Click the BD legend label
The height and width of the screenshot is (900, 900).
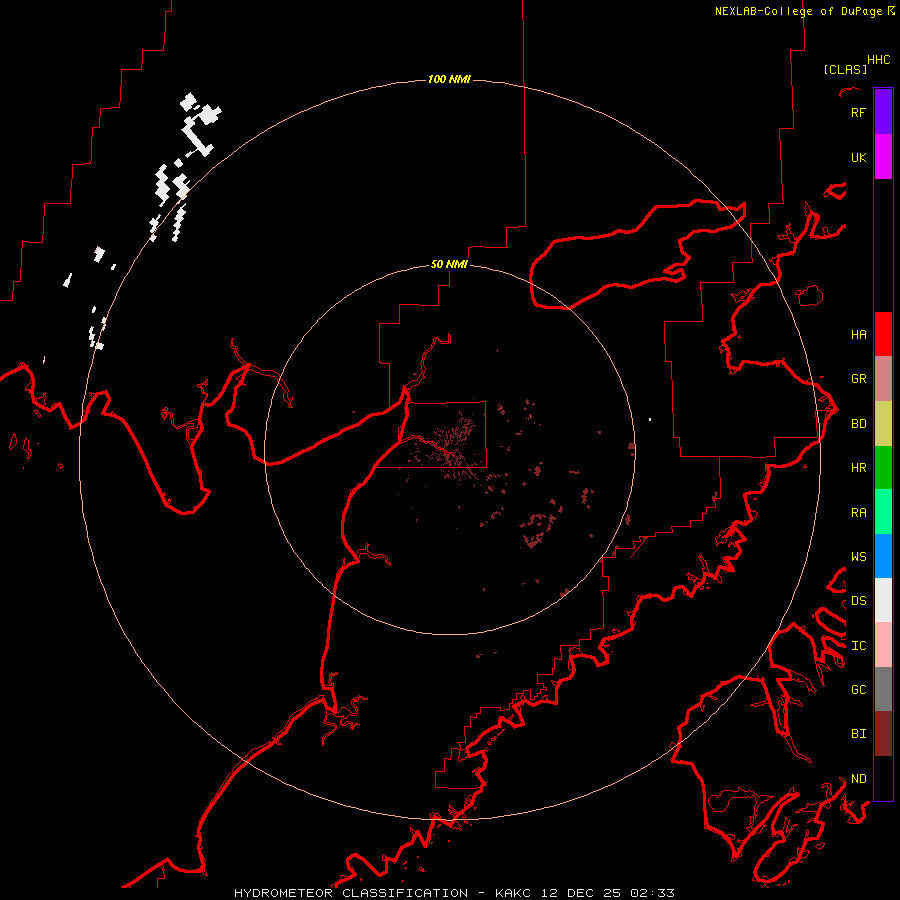pos(858,424)
